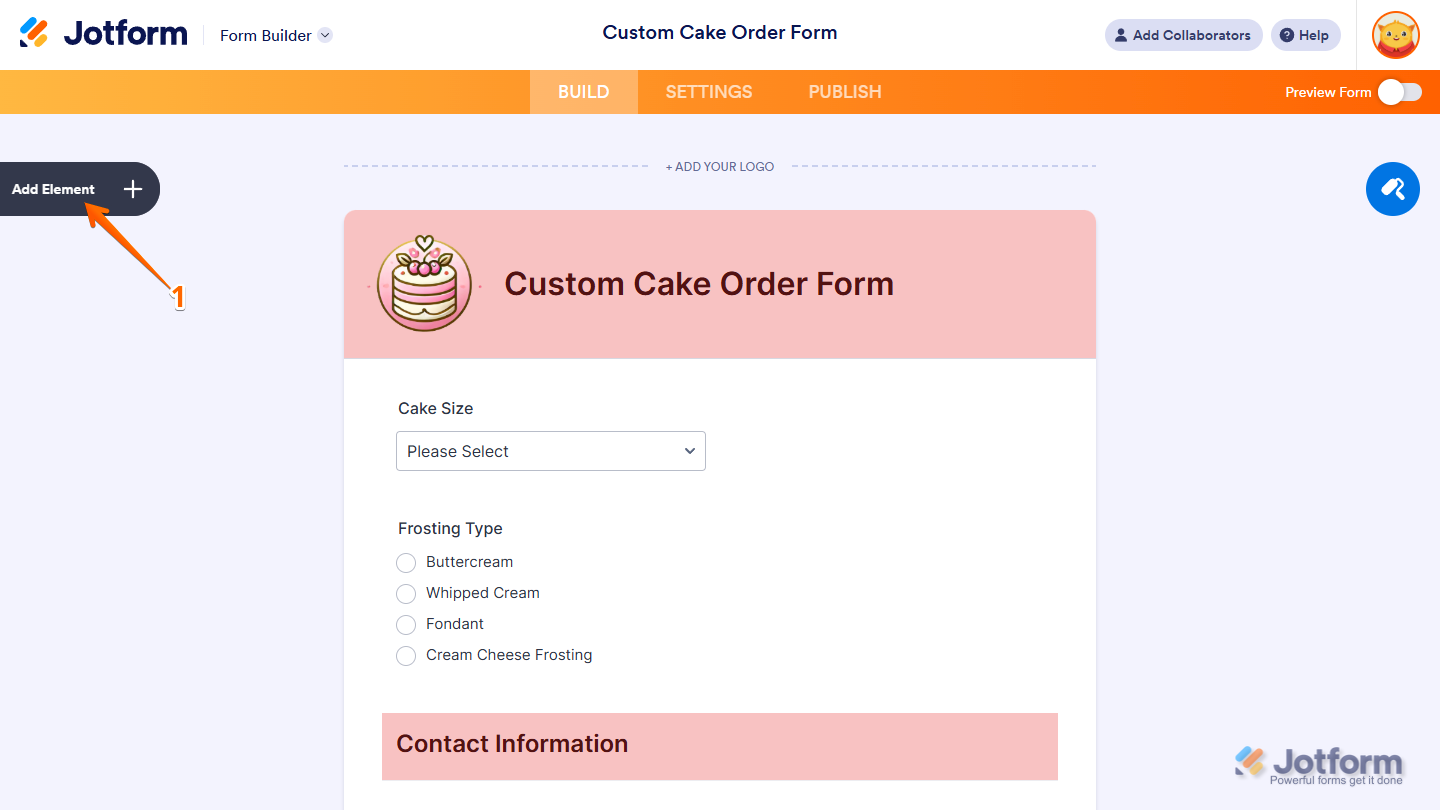Open the Cake Size dropdown
This screenshot has width=1440, height=810.
pos(551,451)
